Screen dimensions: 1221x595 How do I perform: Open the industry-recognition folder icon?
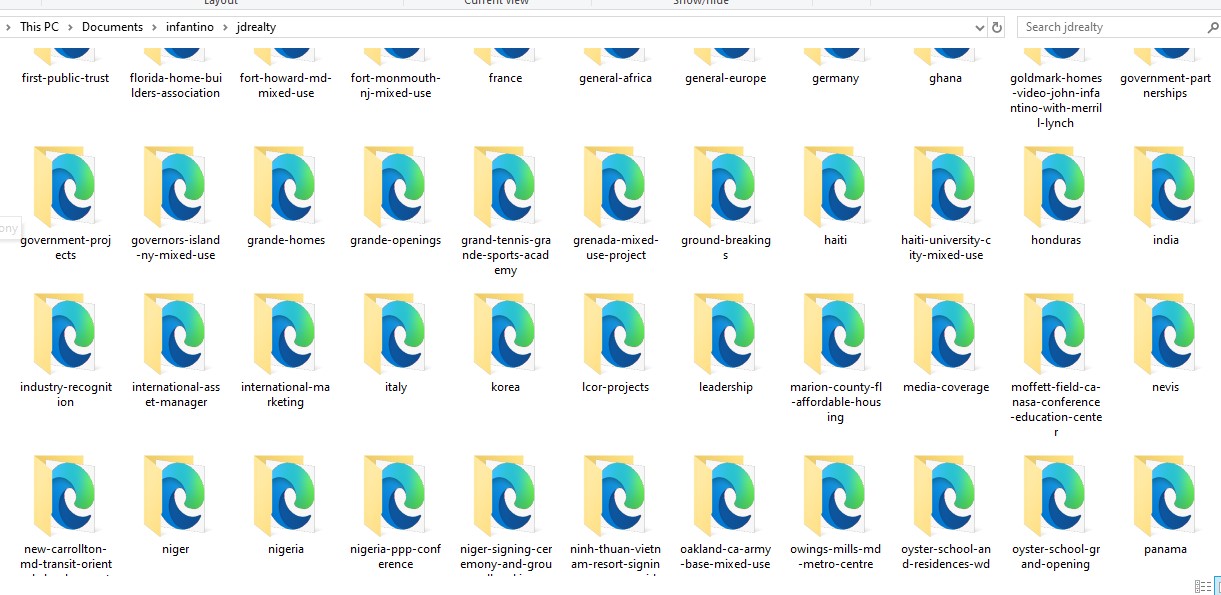pos(65,335)
